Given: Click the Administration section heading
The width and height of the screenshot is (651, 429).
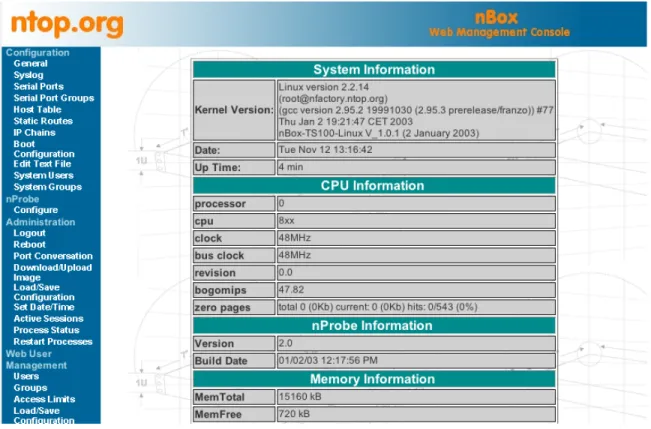Looking at the screenshot, I should tap(40, 222).
